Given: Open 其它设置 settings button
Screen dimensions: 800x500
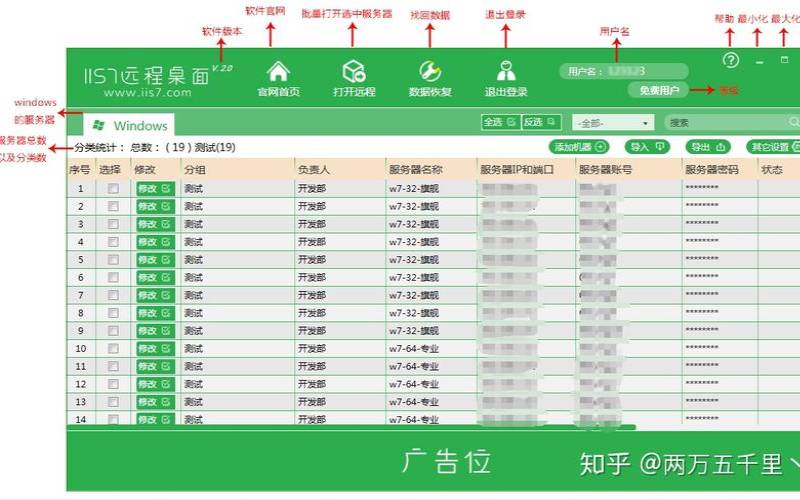Looking at the screenshot, I should (x=773, y=147).
